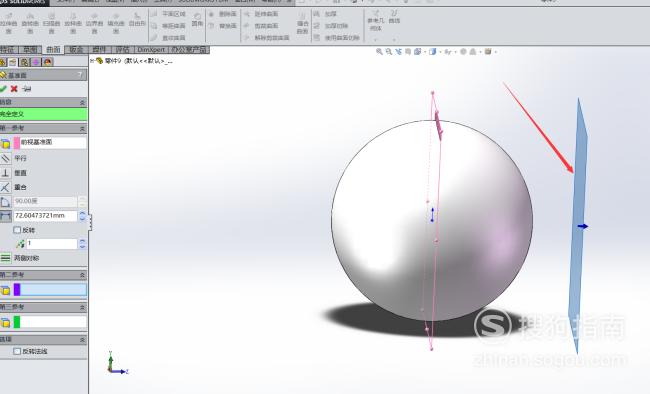Toggle the 反转 flip offset checkbox
Screen dimensions: 650x394
(17, 230)
